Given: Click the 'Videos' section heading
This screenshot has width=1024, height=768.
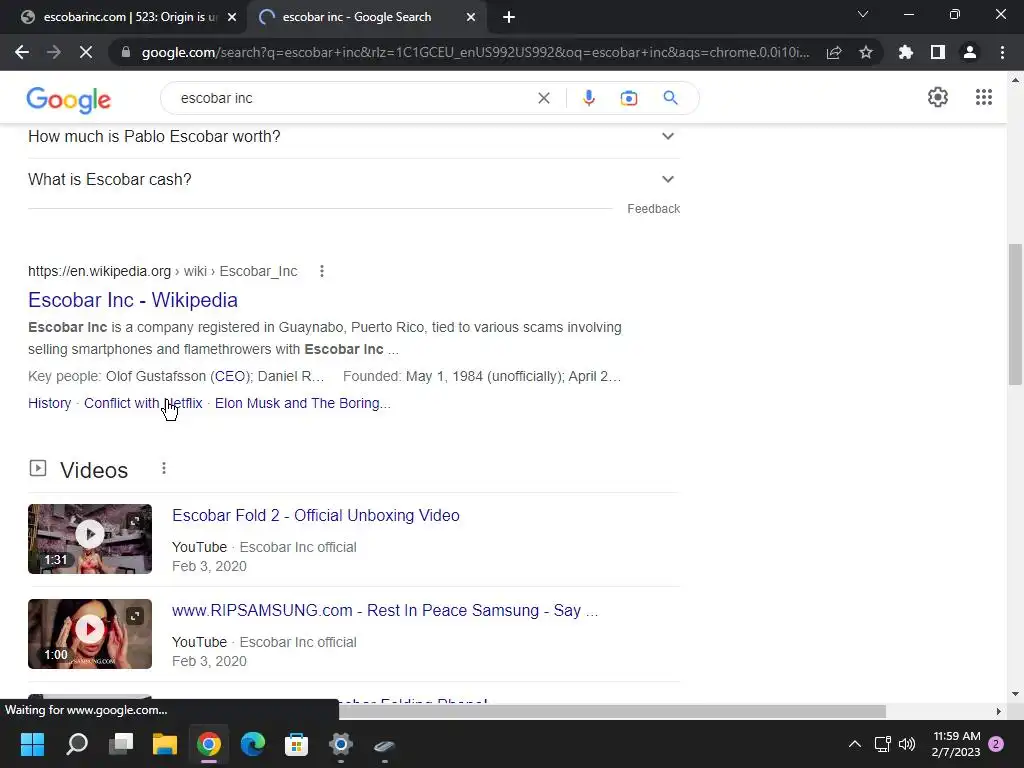Looking at the screenshot, I should 94,470.
